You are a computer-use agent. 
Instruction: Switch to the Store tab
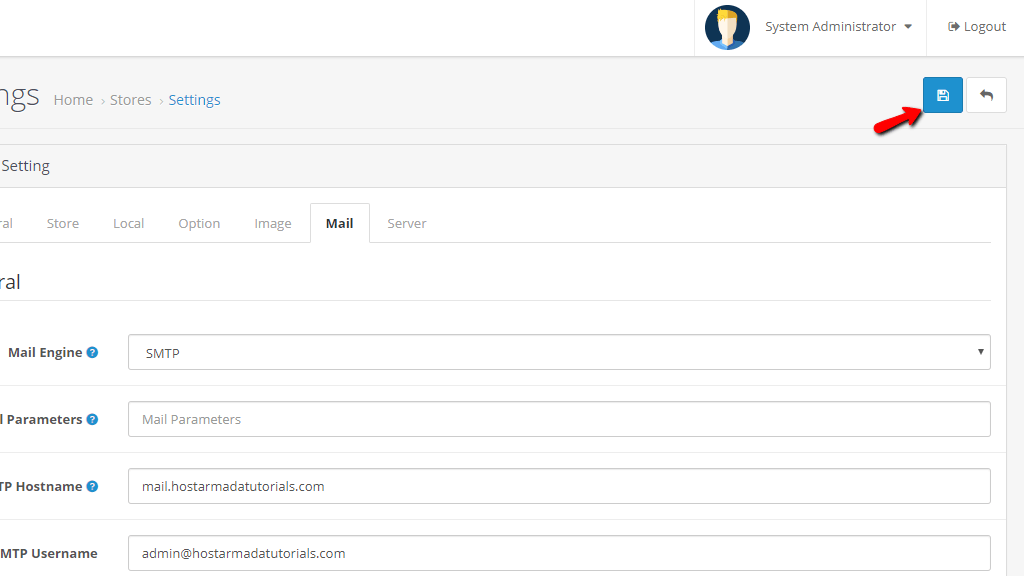pos(63,223)
